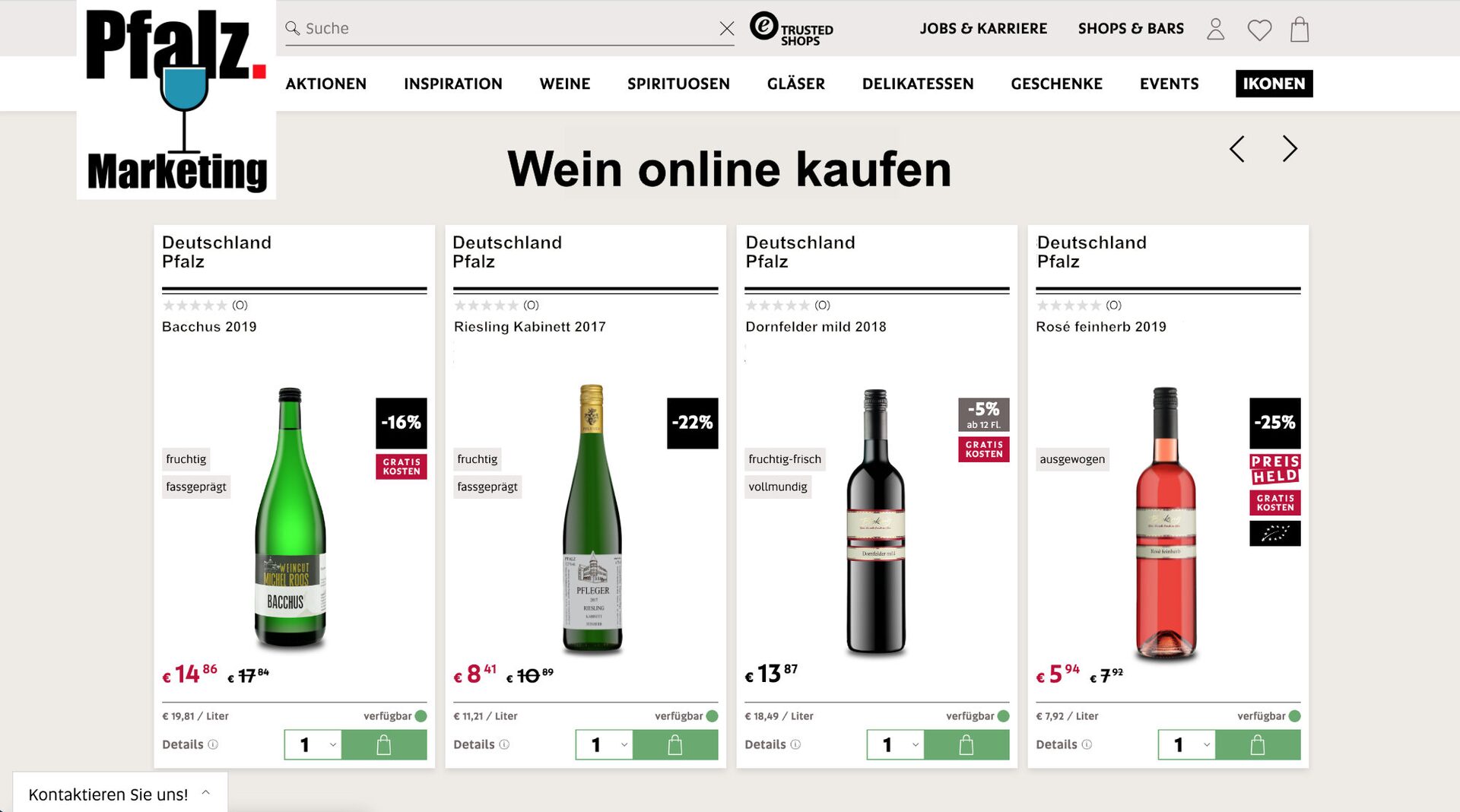Click the IKONEN button
Image resolution: width=1460 pixels, height=812 pixels.
tap(1274, 84)
